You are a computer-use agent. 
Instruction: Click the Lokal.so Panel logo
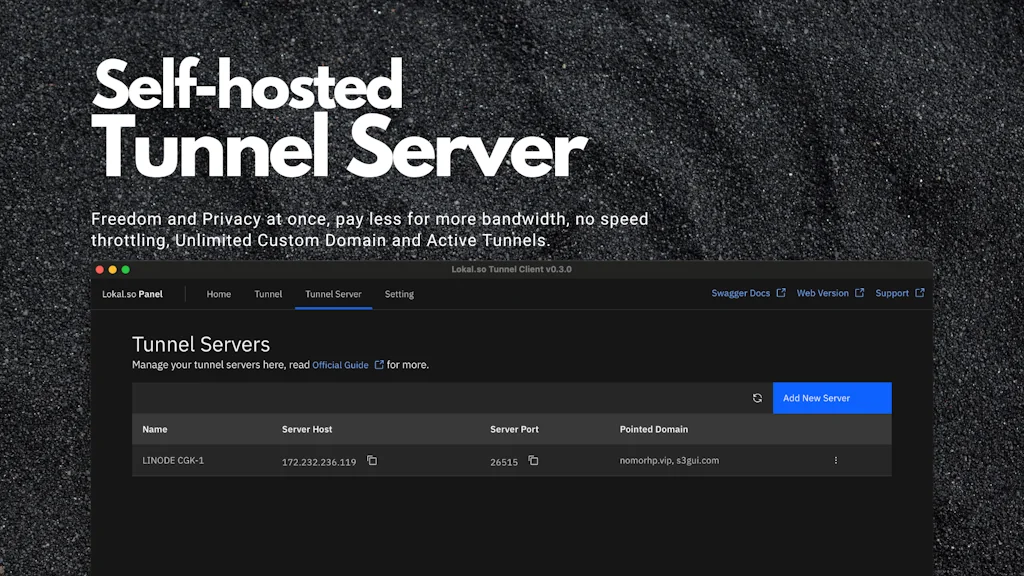click(133, 294)
